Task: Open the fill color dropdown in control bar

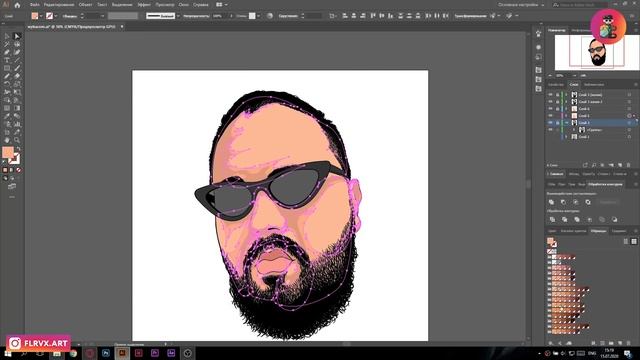Action: [x=41, y=16]
